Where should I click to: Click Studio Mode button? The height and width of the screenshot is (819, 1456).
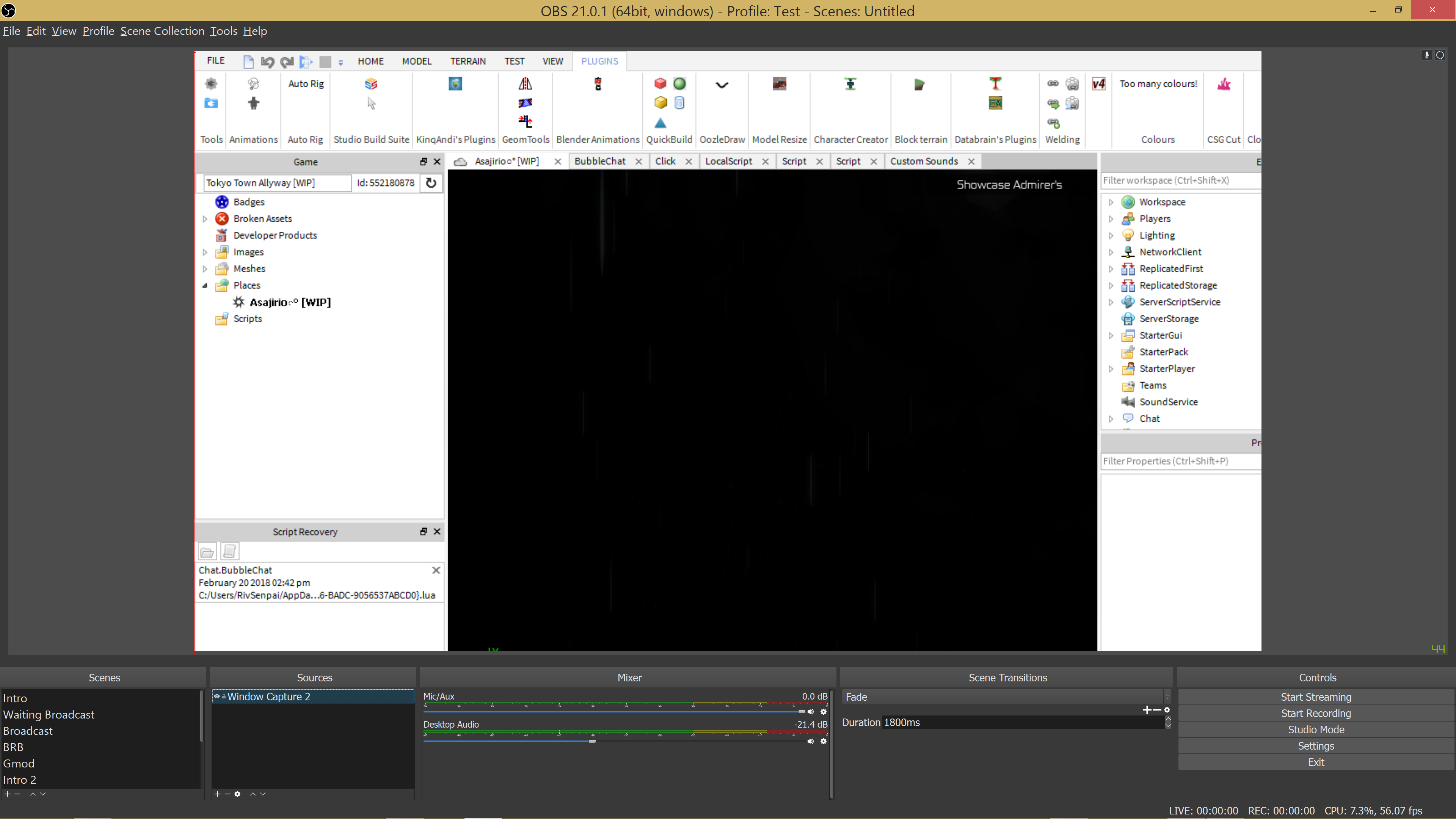coord(1316,730)
